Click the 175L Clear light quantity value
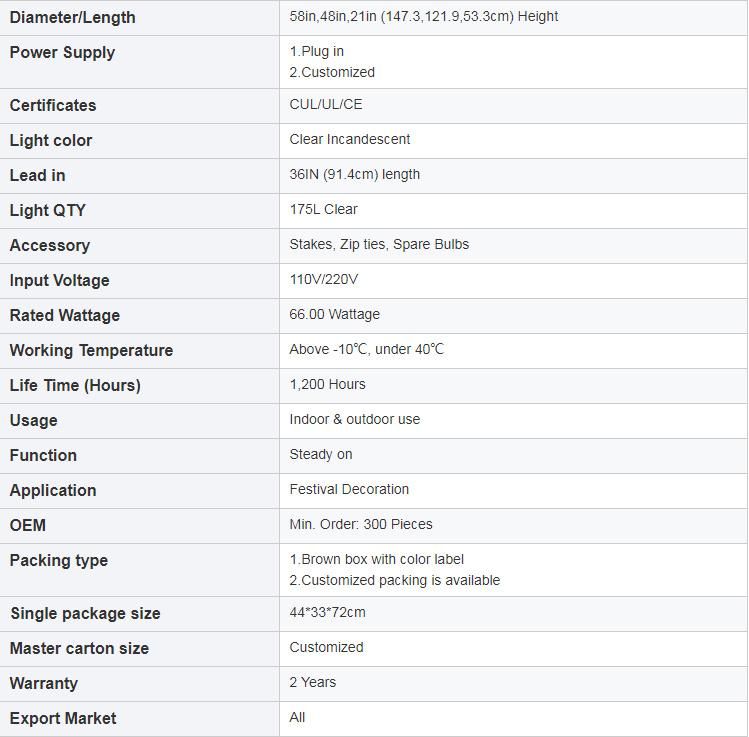The height and width of the screenshot is (737, 749). pyautogui.click(x=323, y=209)
